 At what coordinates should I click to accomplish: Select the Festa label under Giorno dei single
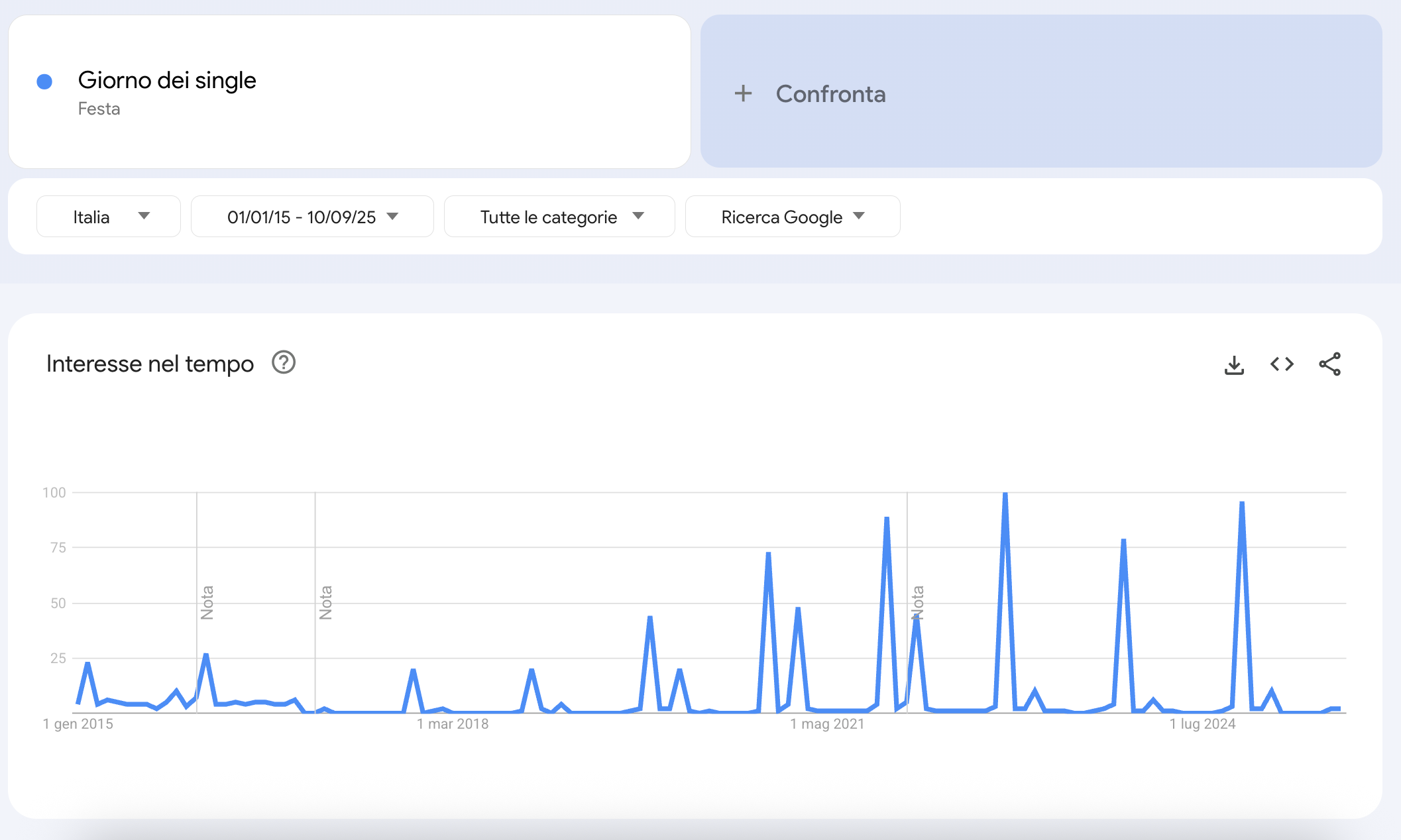99,109
